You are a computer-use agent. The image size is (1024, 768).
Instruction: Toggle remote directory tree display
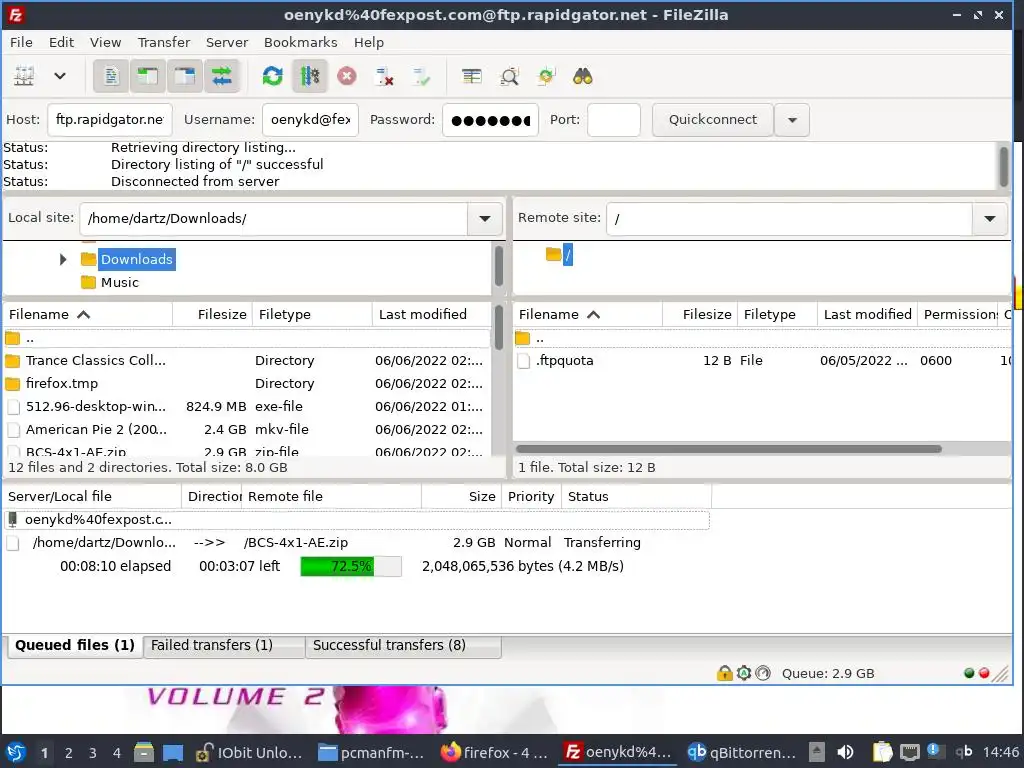[x=184, y=76]
